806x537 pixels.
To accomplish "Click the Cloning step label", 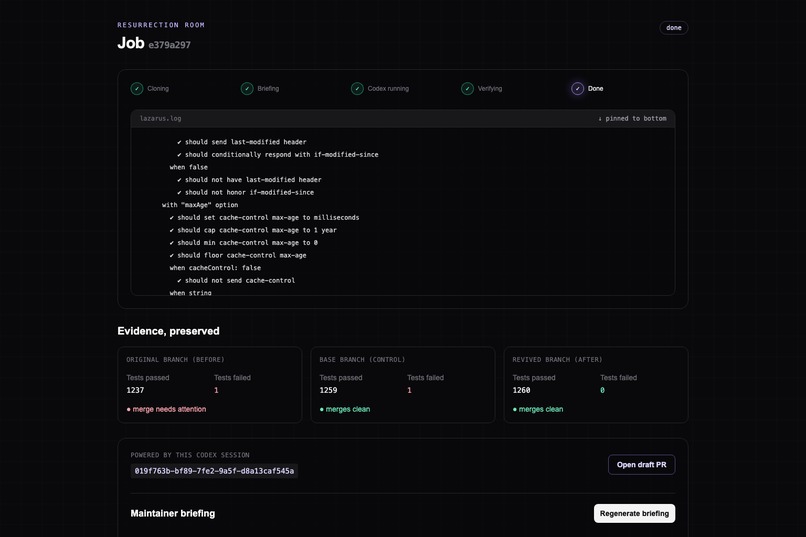I will pyautogui.click(x=158, y=88).
